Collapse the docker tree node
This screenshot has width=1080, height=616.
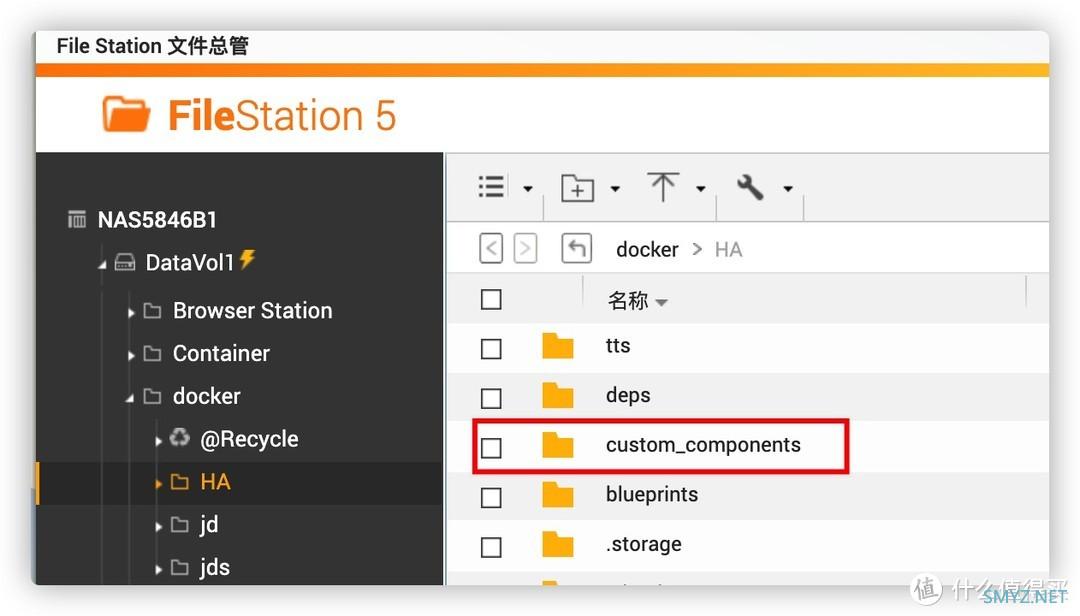click(129, 398)
